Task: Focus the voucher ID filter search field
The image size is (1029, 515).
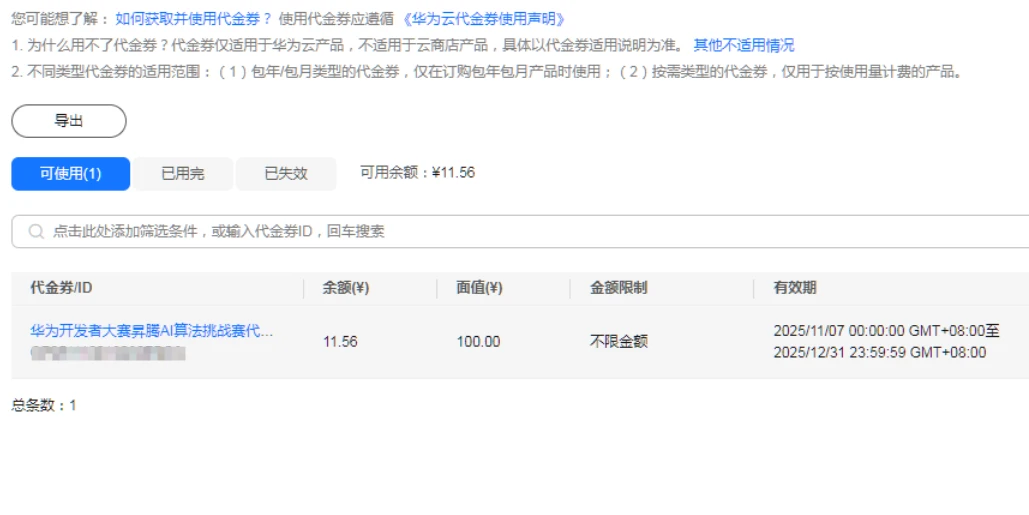Action: [x=520, y=232]
